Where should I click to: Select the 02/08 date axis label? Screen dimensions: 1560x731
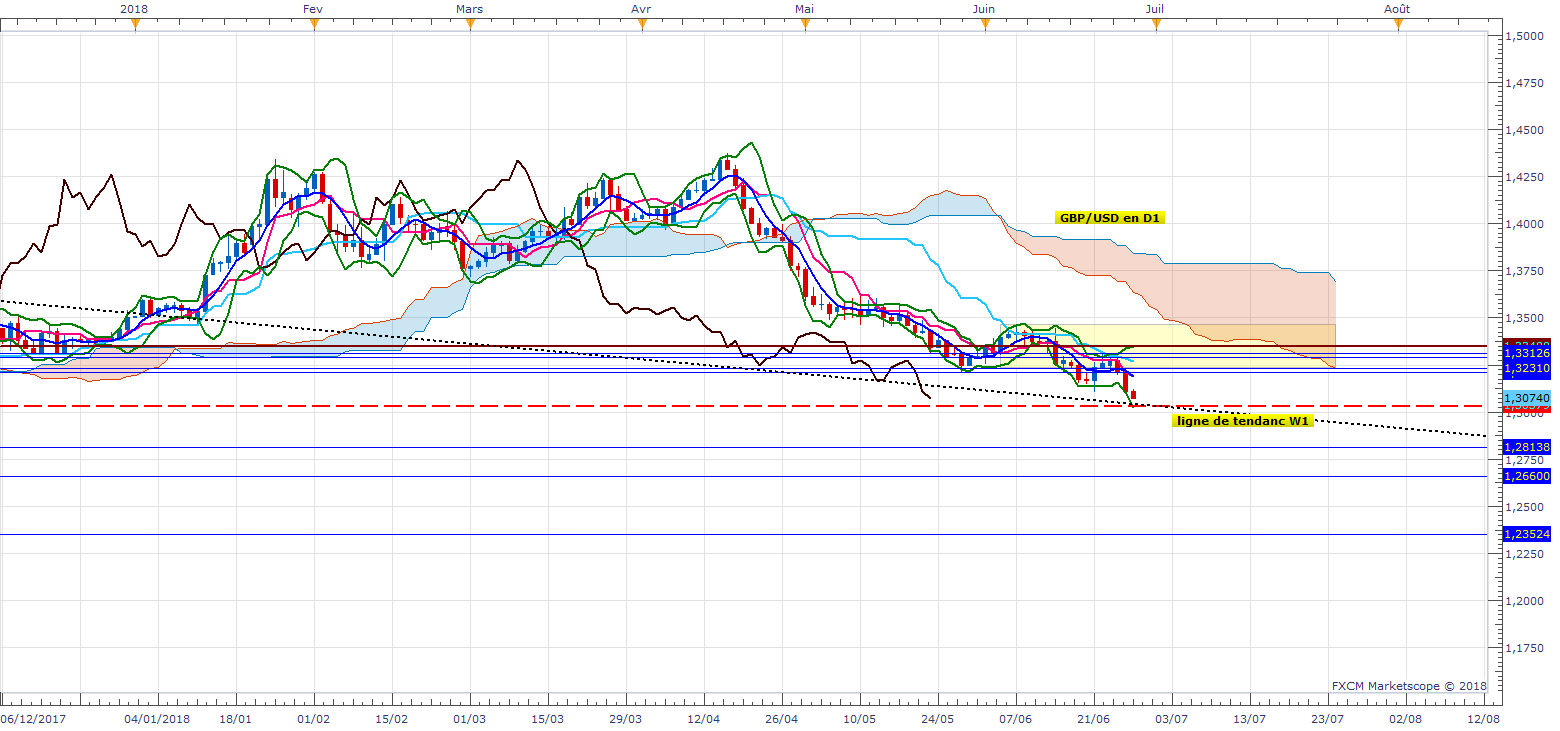pos(1405,718)
